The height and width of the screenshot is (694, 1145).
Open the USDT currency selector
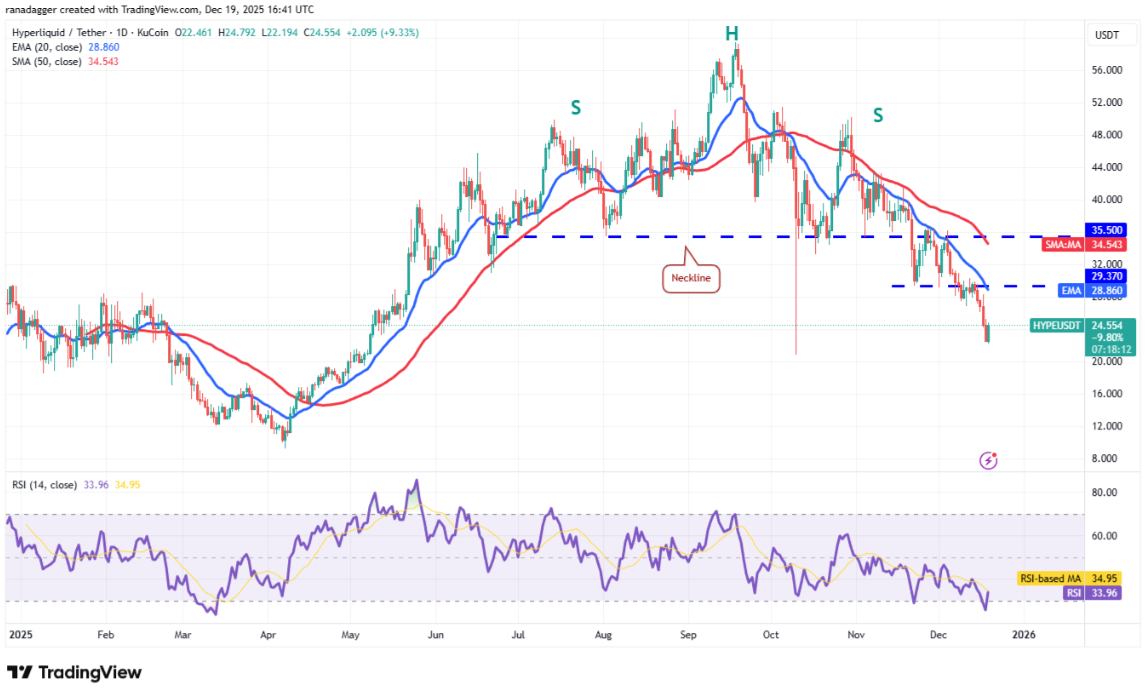click(x=1107, y=35)
